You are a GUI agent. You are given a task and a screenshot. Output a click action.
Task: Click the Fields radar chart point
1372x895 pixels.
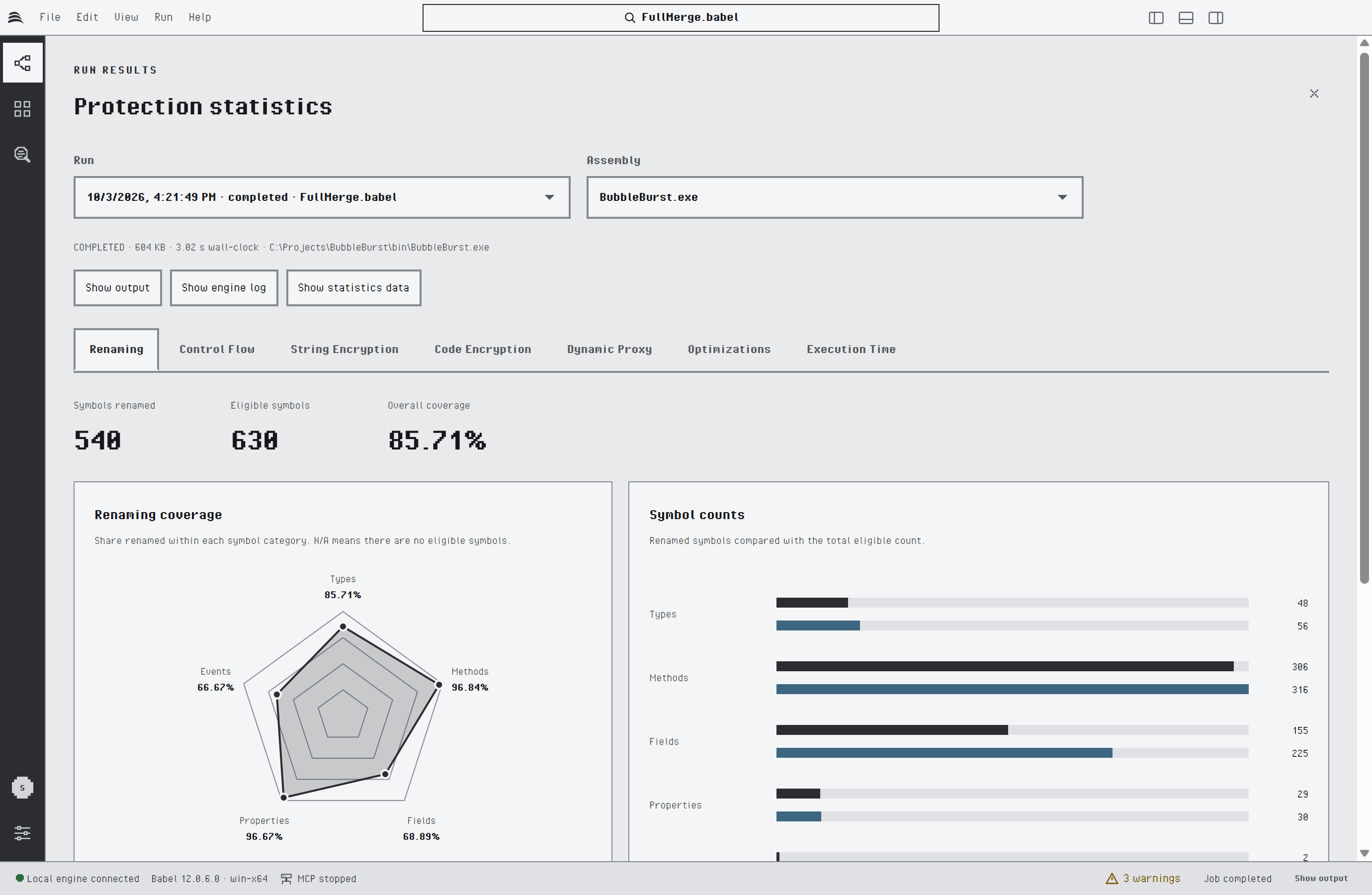(x=385, y=775)
